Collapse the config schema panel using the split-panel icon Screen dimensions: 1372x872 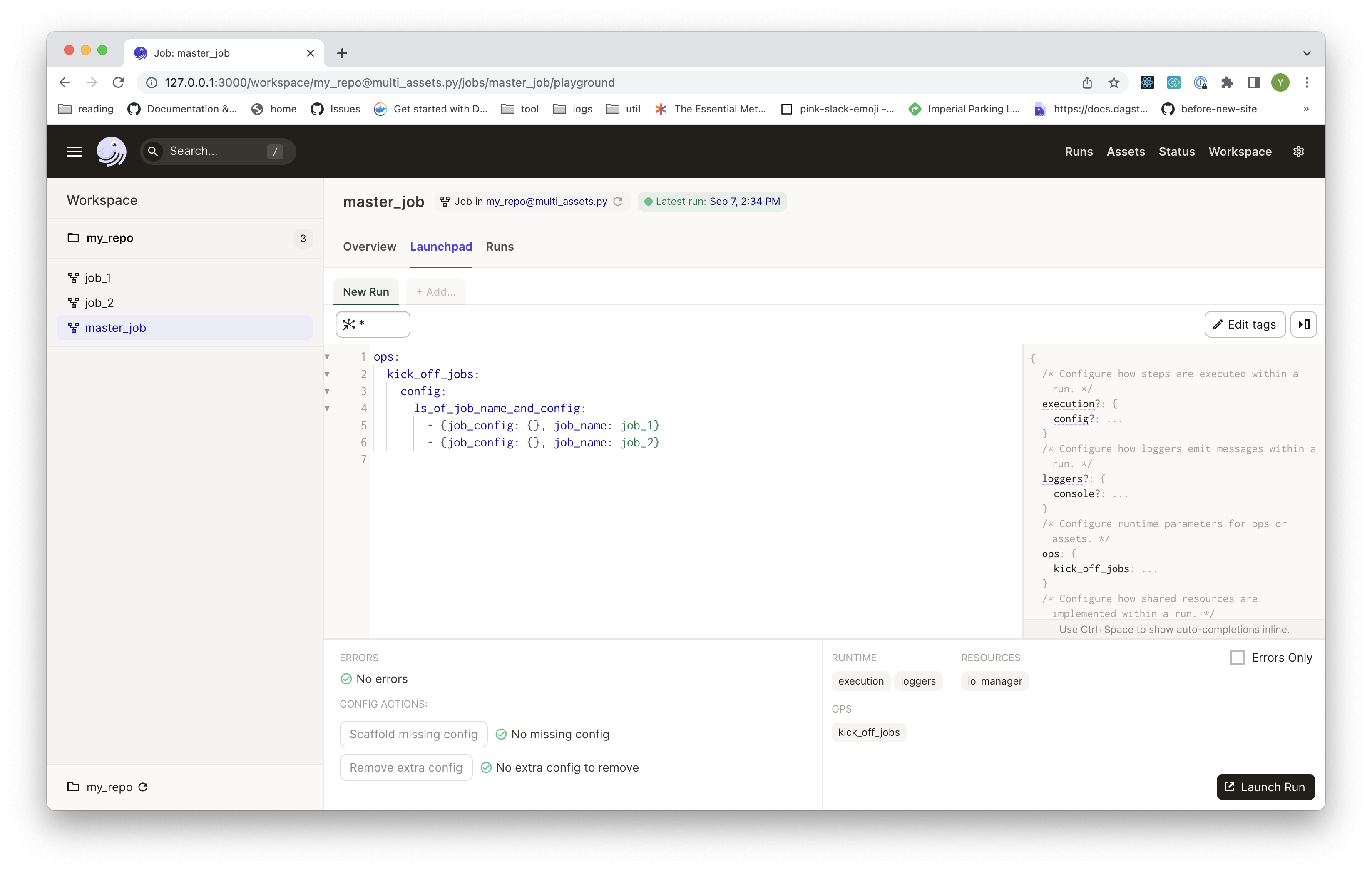[x=1303, y=324]
